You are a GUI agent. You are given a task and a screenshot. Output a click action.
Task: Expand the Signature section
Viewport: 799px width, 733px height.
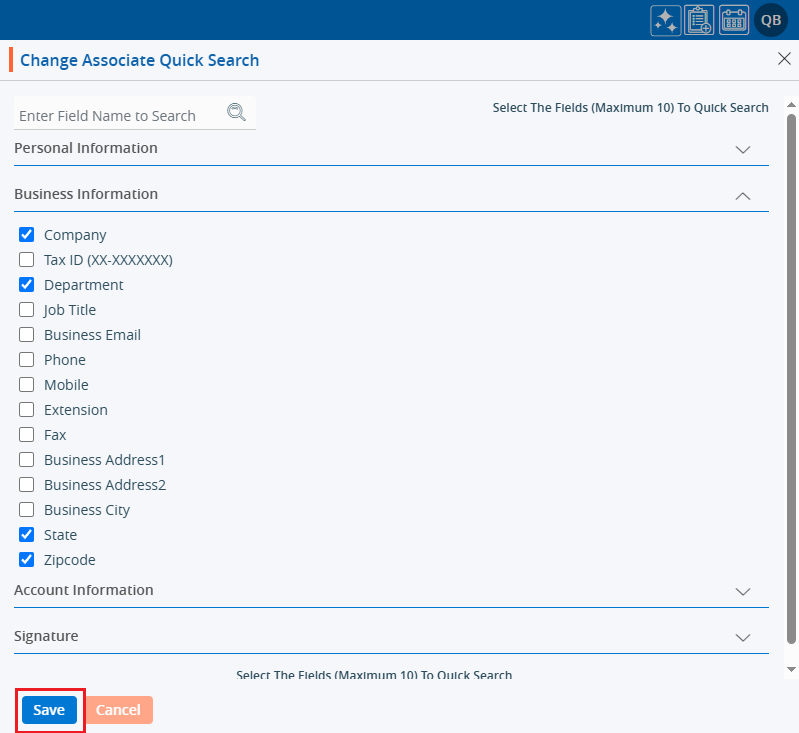coord(742,637)
